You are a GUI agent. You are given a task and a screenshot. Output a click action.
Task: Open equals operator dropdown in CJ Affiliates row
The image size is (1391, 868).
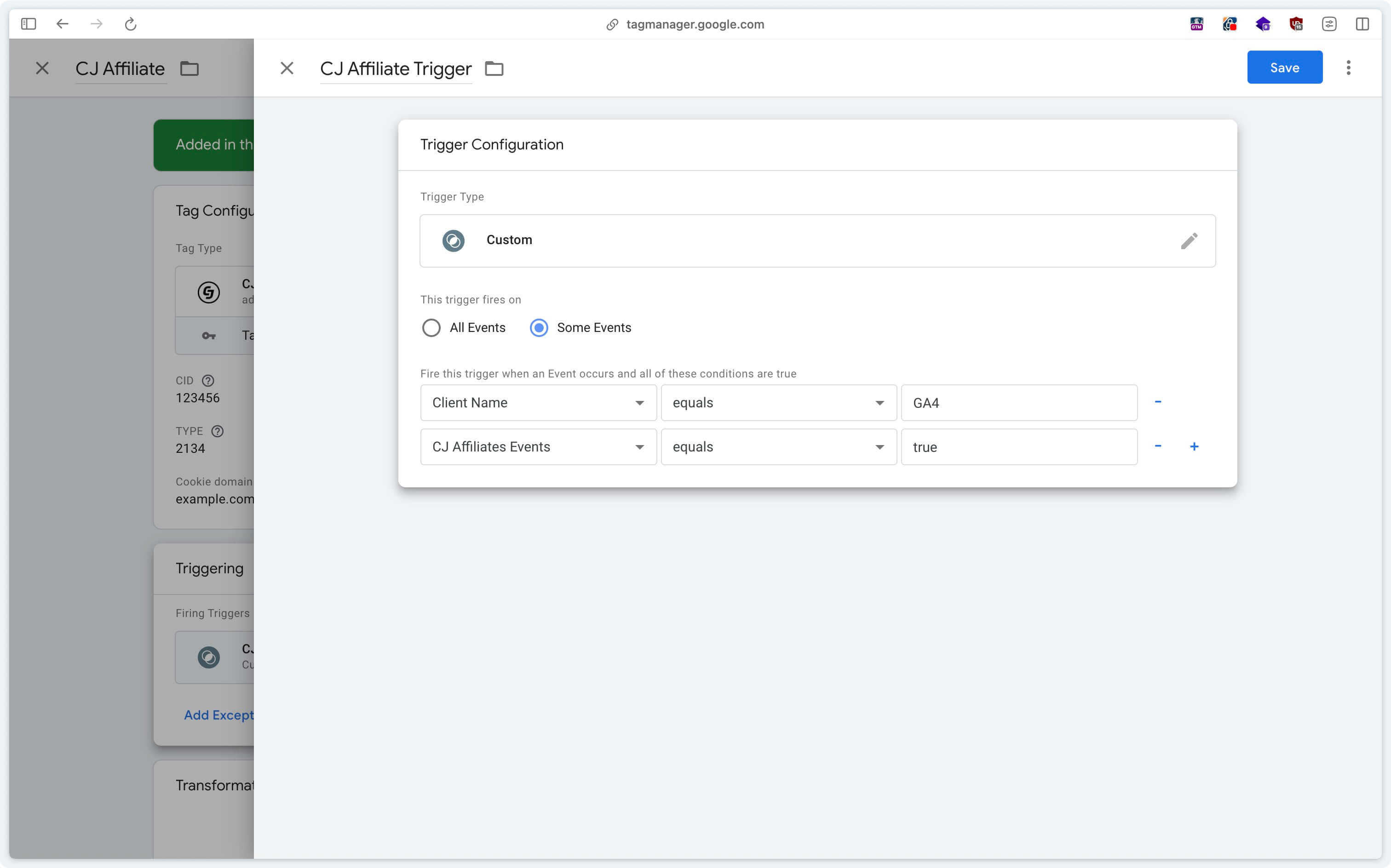(778, 446)
